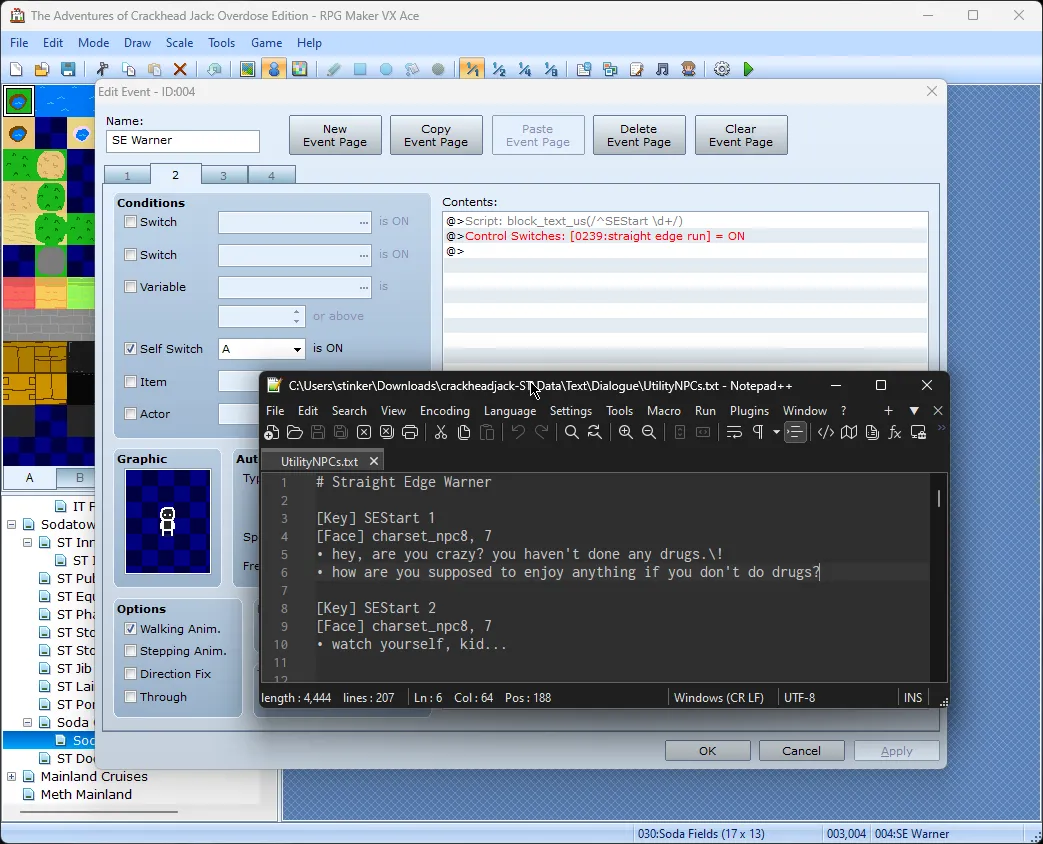The image size is (1043, 844).
Task: Click the event Graphic character preview
Action: pyautogui.click(x=168, y=521)
